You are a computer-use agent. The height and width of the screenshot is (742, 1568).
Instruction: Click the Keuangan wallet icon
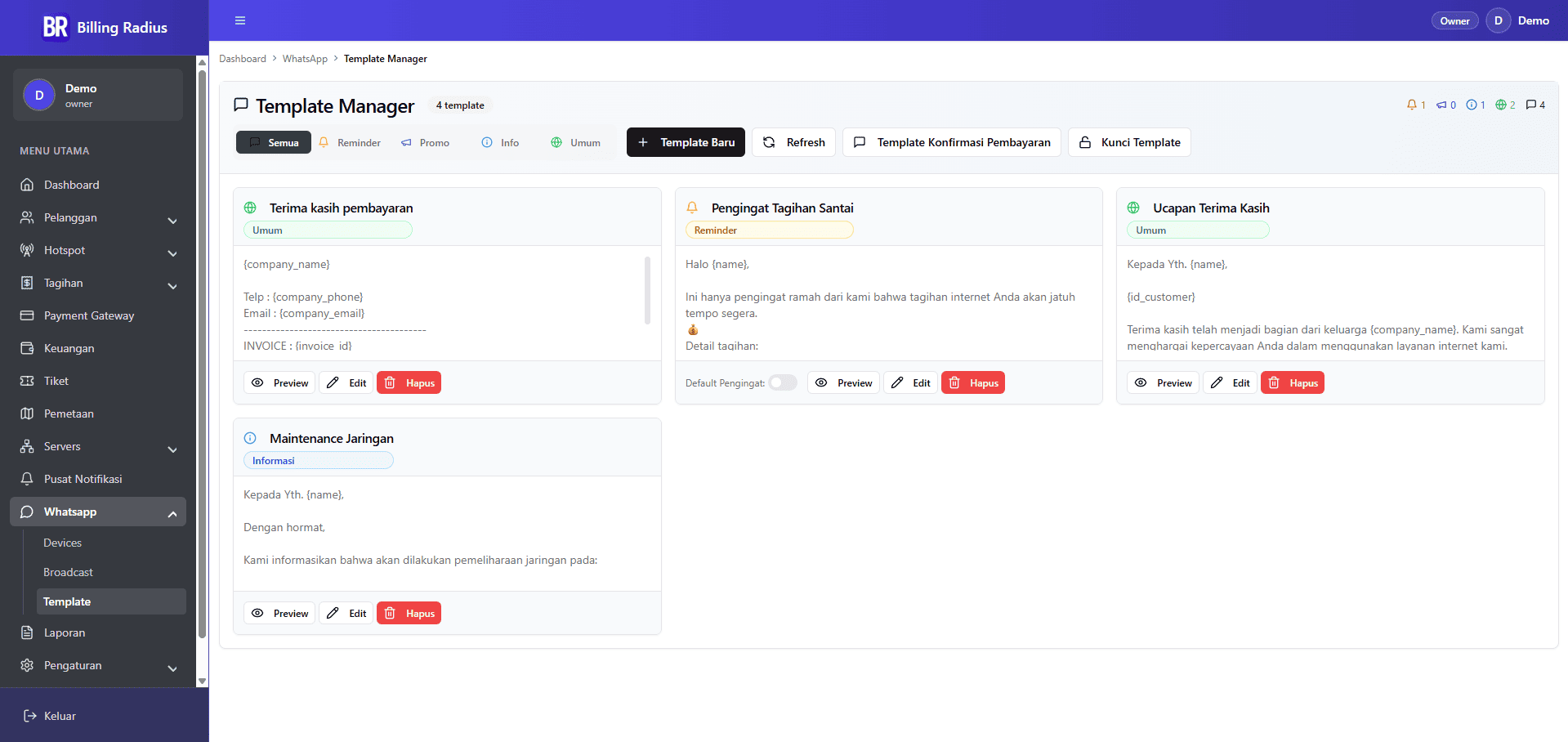(27, 348)
